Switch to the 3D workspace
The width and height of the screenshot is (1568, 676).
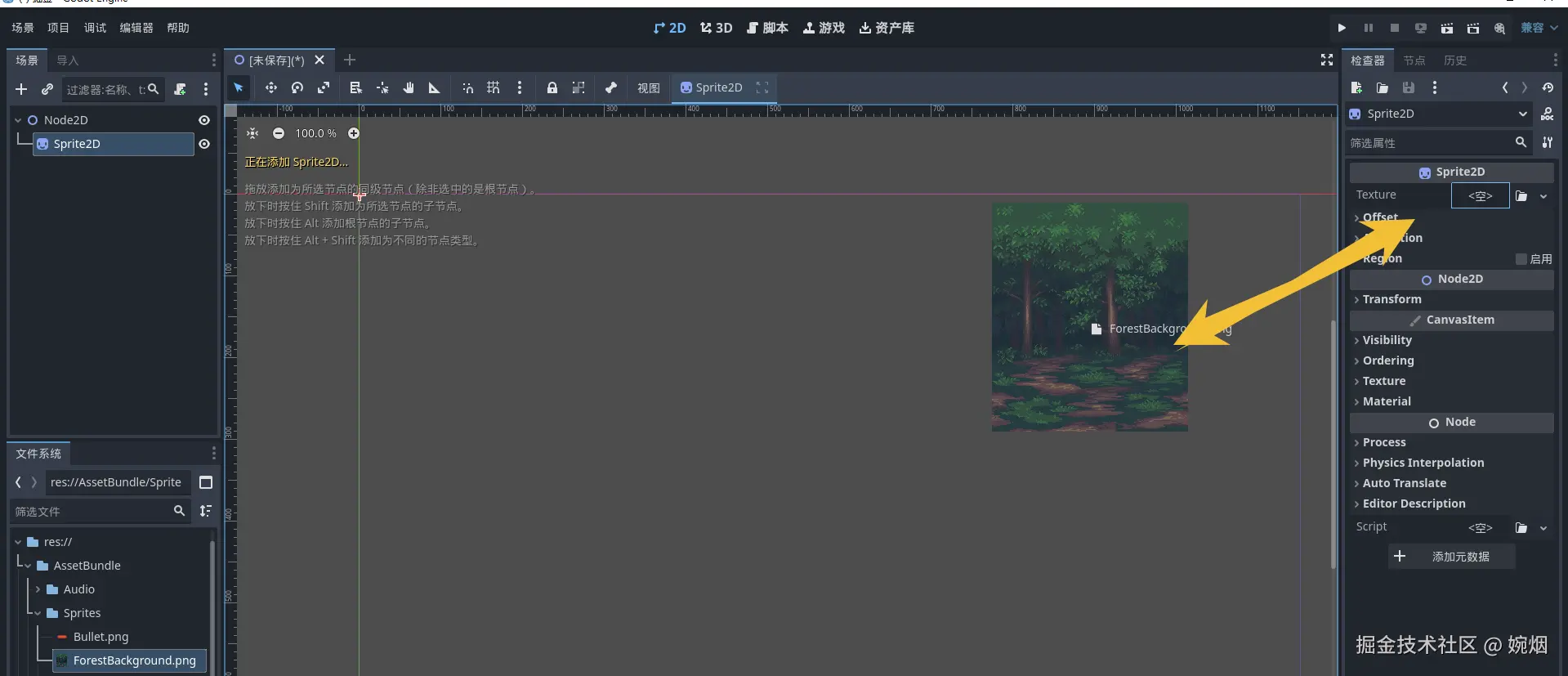716,28
